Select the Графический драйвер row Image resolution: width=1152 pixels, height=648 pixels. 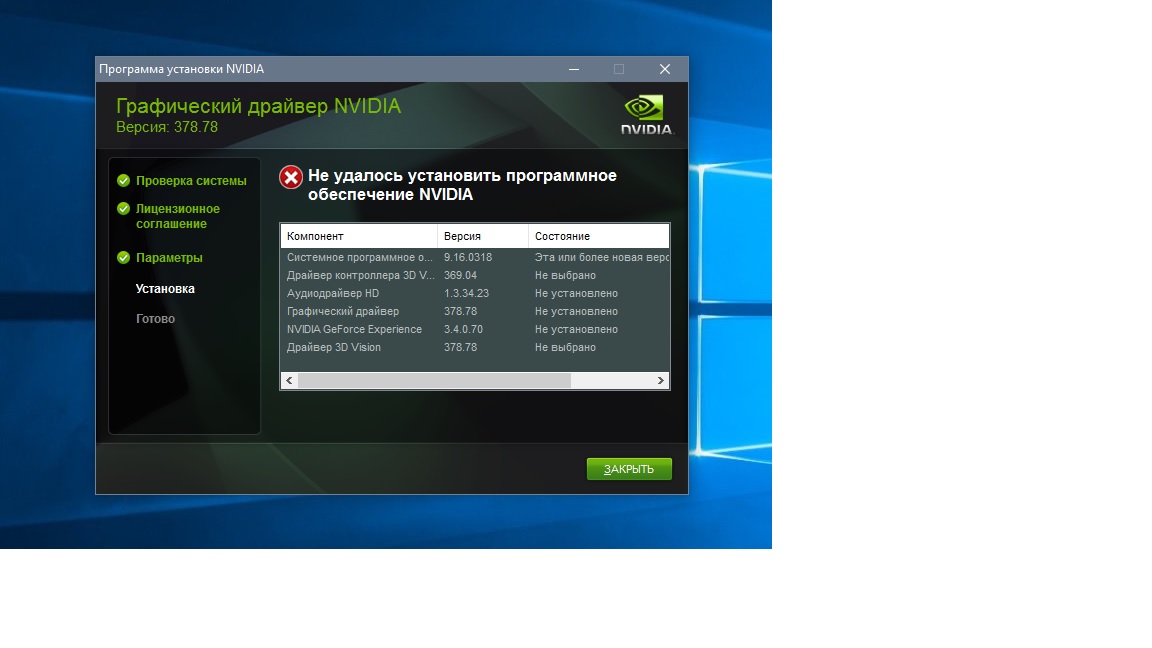[x=475, y=312]
